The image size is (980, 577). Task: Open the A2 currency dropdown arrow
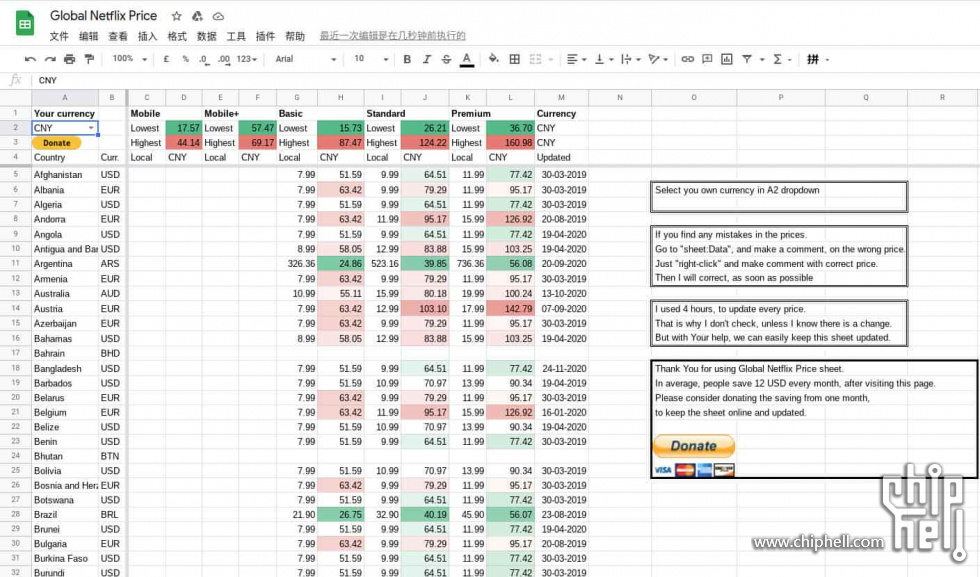click(x=91, y=128)
